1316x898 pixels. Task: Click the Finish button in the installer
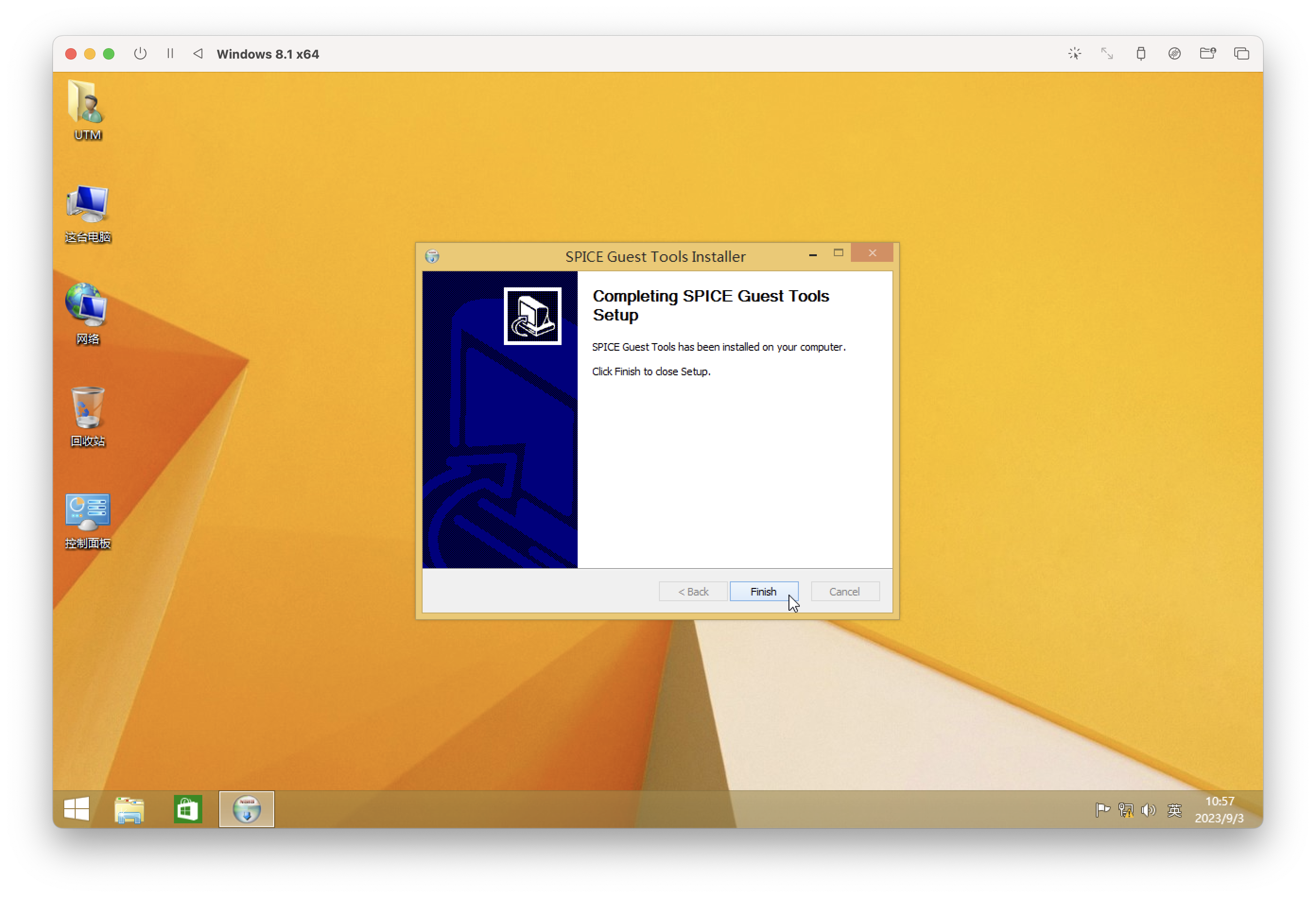point(764,591)
